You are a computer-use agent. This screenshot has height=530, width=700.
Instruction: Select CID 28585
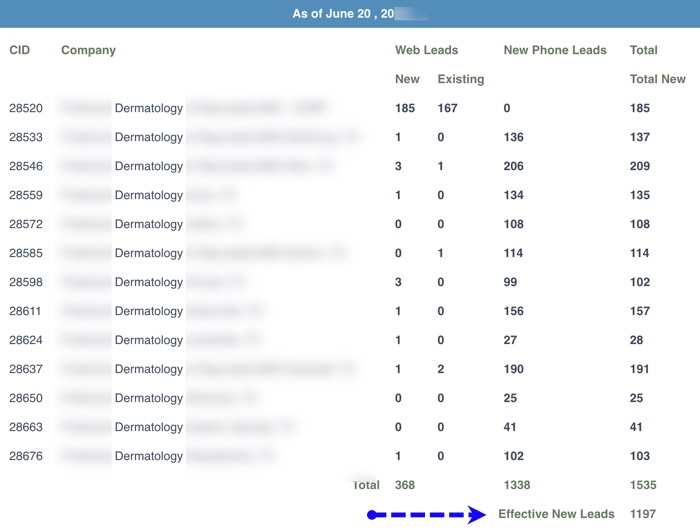pos(26,253)
